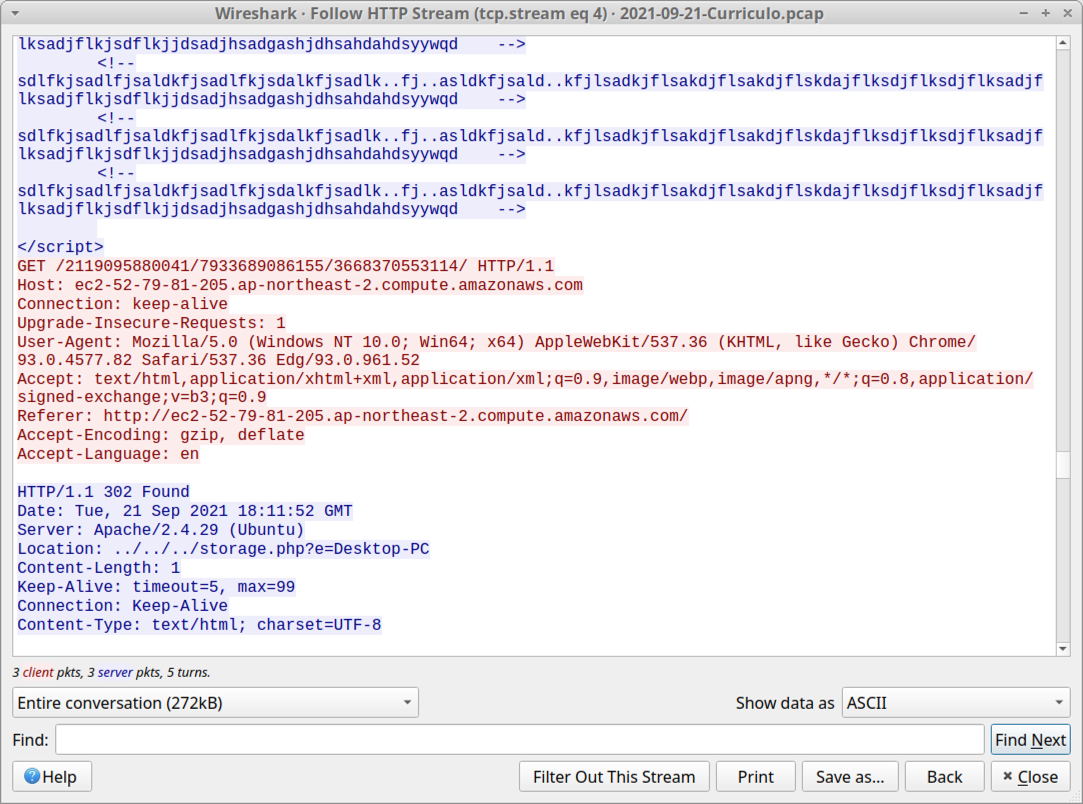Click the Referer header line
This screenshot has width=1083, height=804.
coord(352,416)
